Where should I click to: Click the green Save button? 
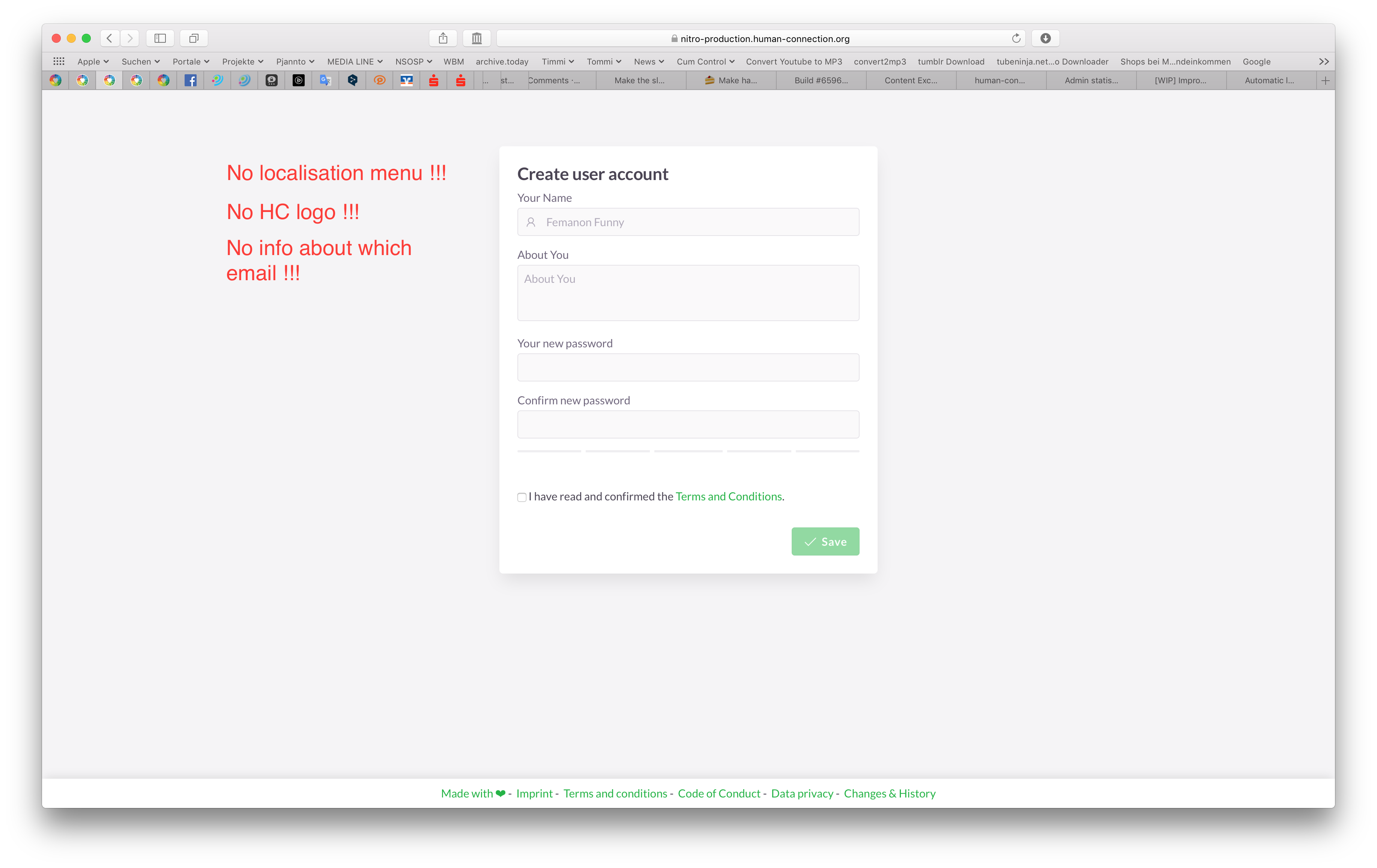825,542
